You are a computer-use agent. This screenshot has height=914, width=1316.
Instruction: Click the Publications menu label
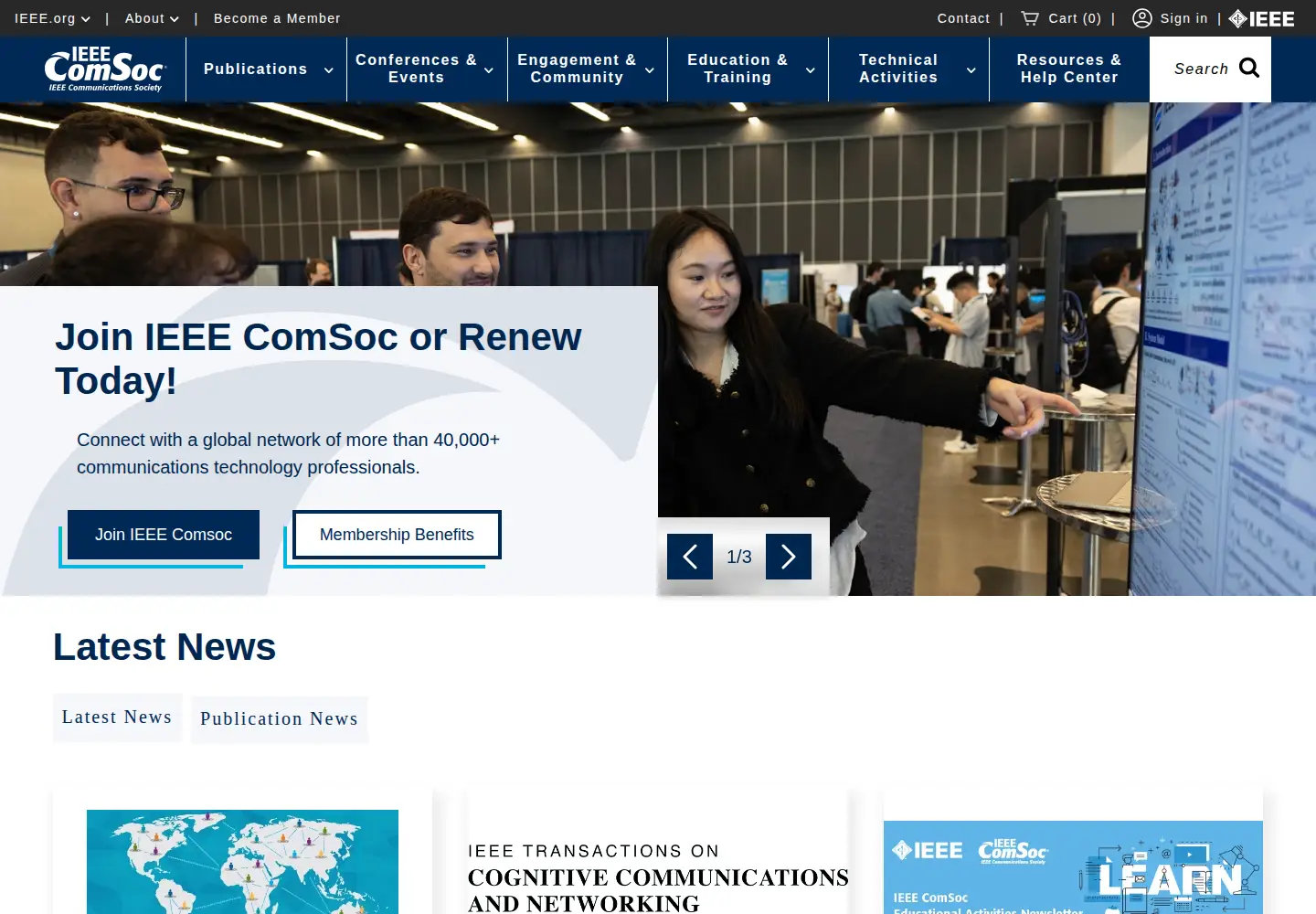(x=256, y=69)
